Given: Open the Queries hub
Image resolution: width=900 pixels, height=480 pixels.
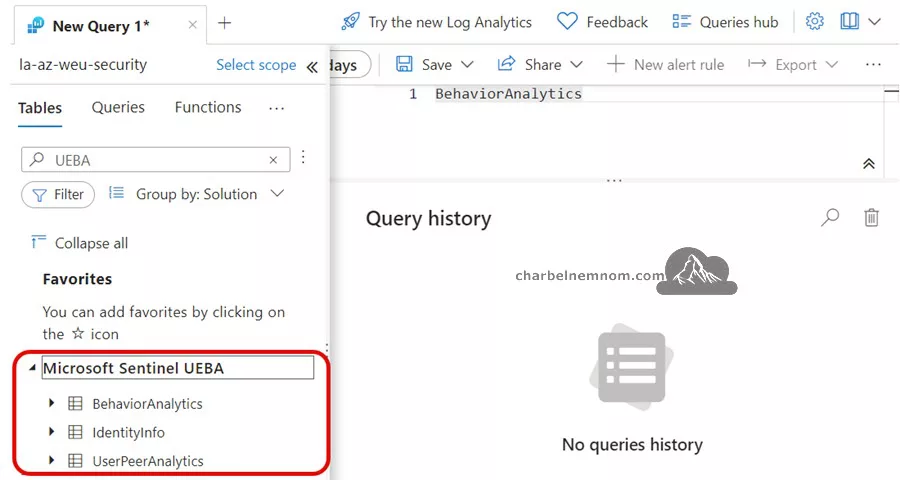Looking at the screenshot, I should [x=739, y=22].
